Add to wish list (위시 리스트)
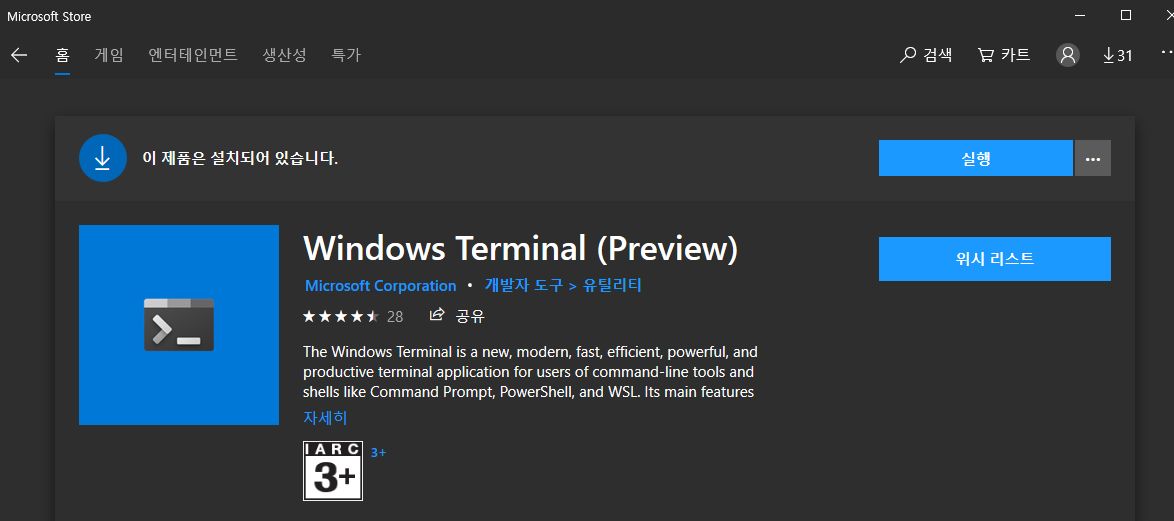 point(995,259)
